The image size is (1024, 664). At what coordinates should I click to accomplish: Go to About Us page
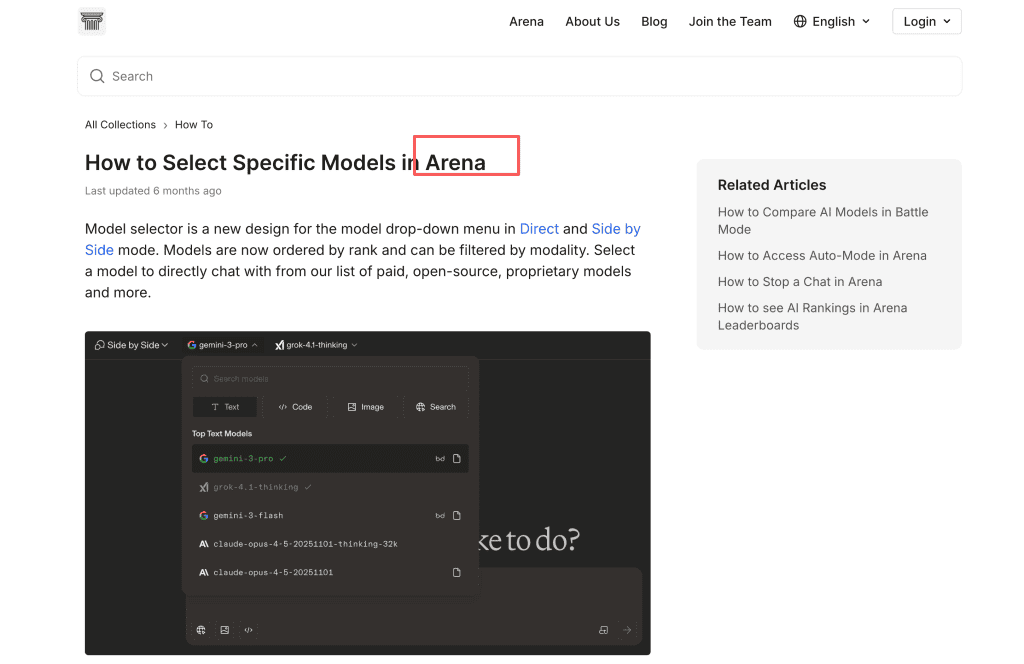[x=592, y=22]
